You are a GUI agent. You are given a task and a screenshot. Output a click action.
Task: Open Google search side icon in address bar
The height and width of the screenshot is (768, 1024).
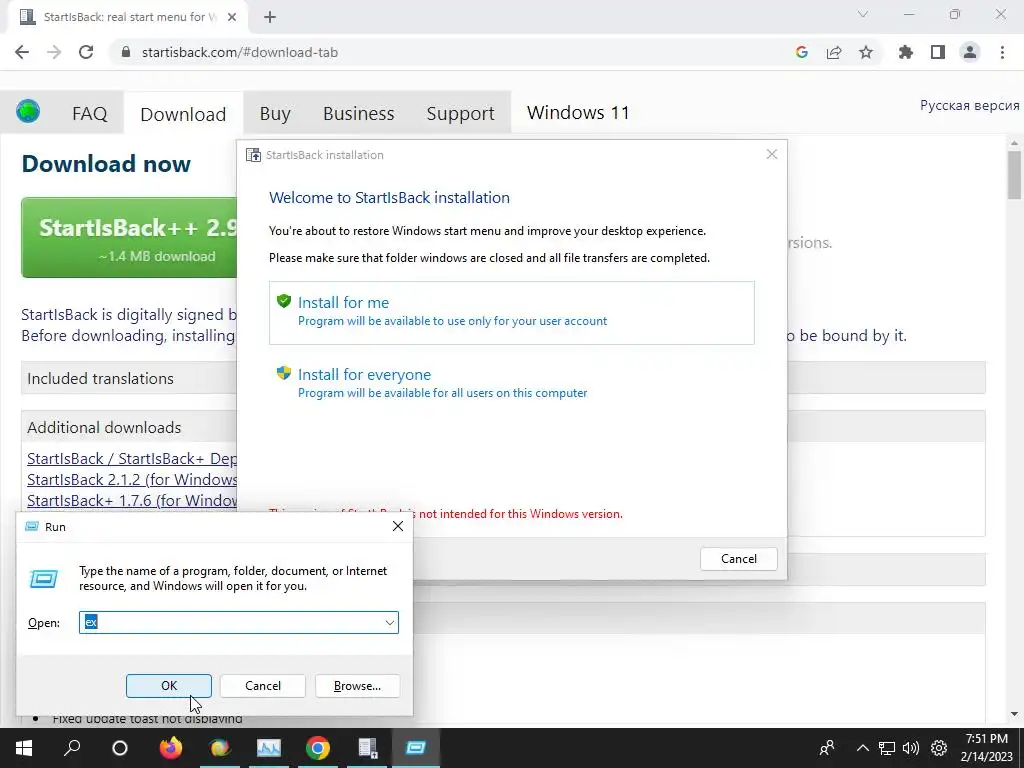[802, 52]
